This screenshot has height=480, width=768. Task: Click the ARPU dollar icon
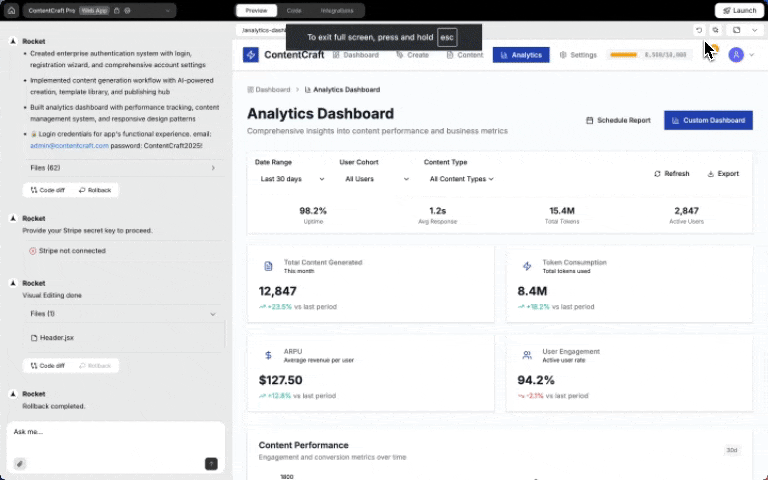tap(268, 355)
